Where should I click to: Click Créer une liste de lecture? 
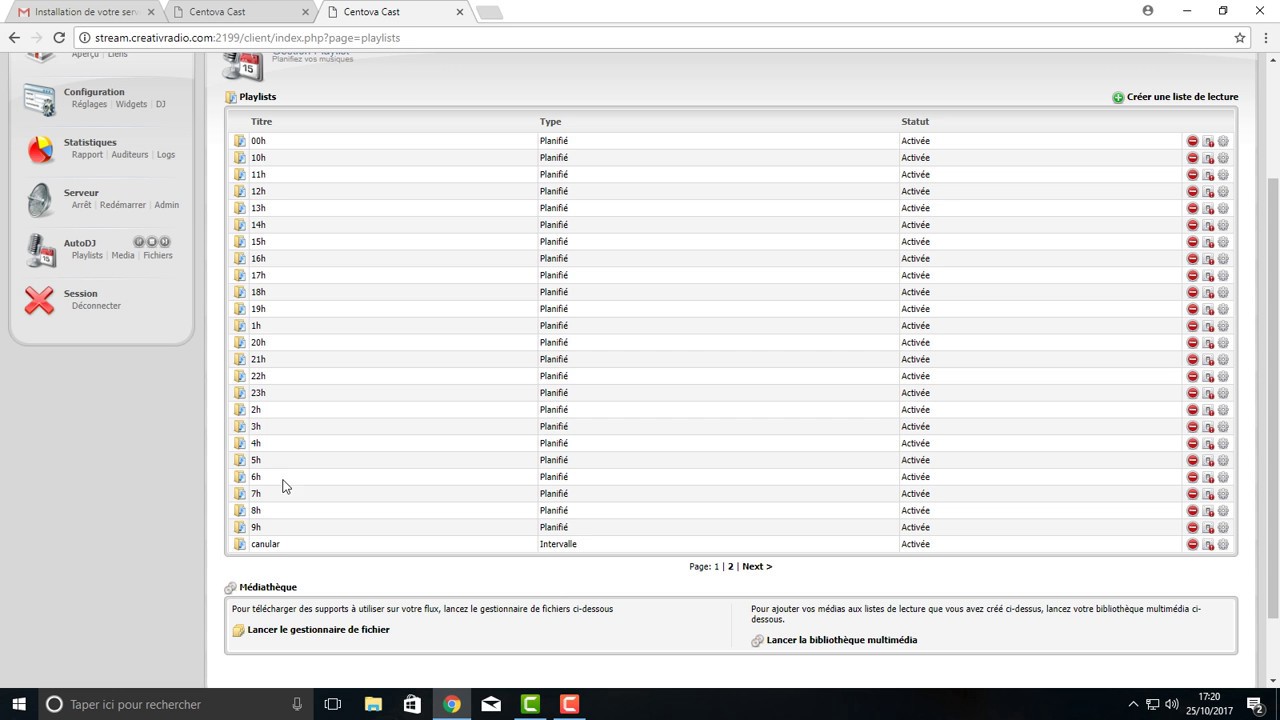tap(1182, 97)
